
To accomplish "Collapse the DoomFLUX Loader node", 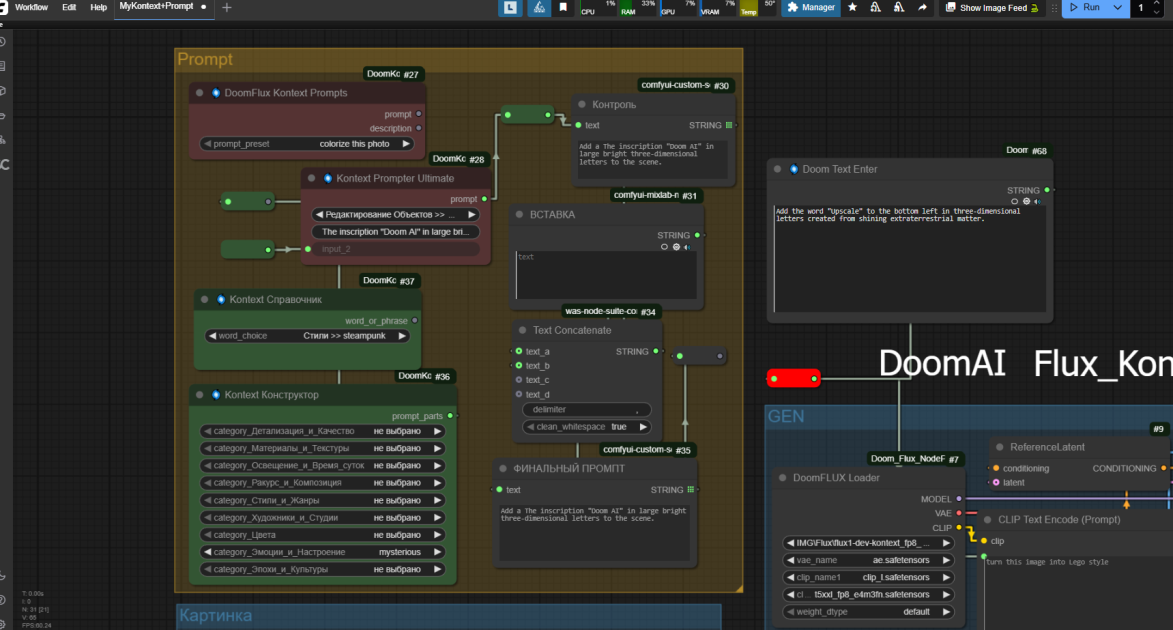I will (782, 477).
